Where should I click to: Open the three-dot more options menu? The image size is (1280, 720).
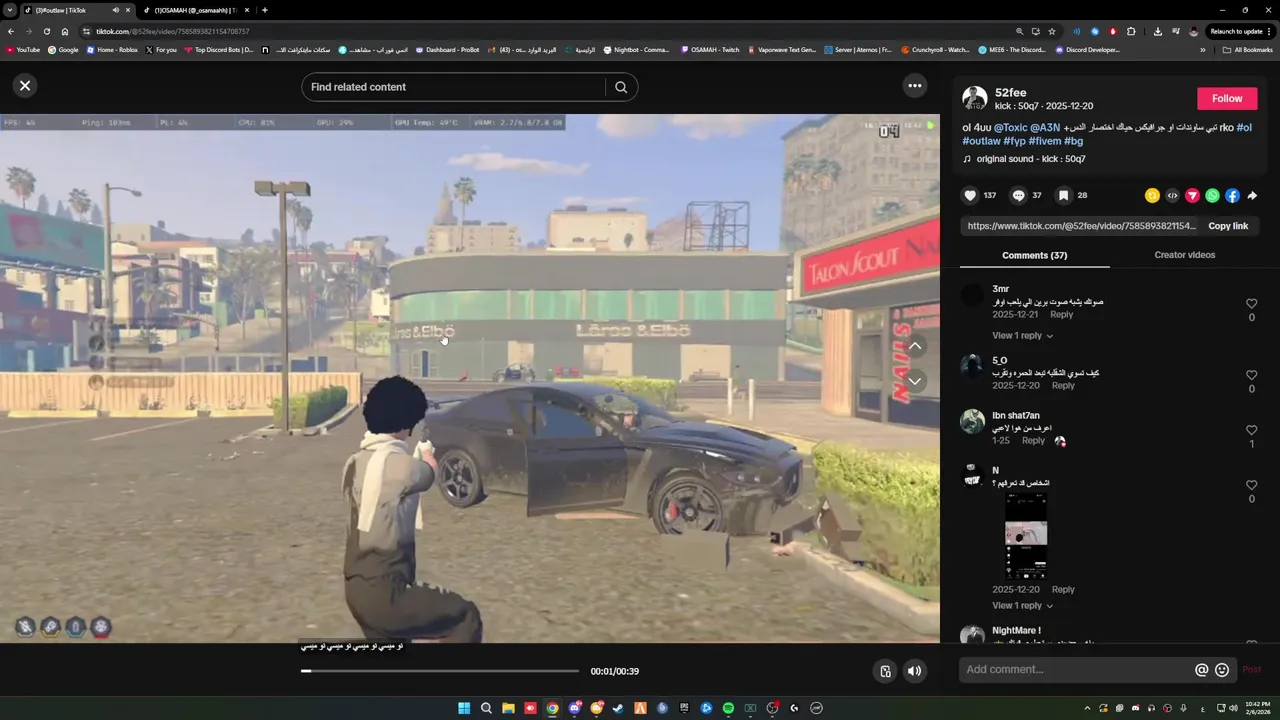tap(914, 86)
